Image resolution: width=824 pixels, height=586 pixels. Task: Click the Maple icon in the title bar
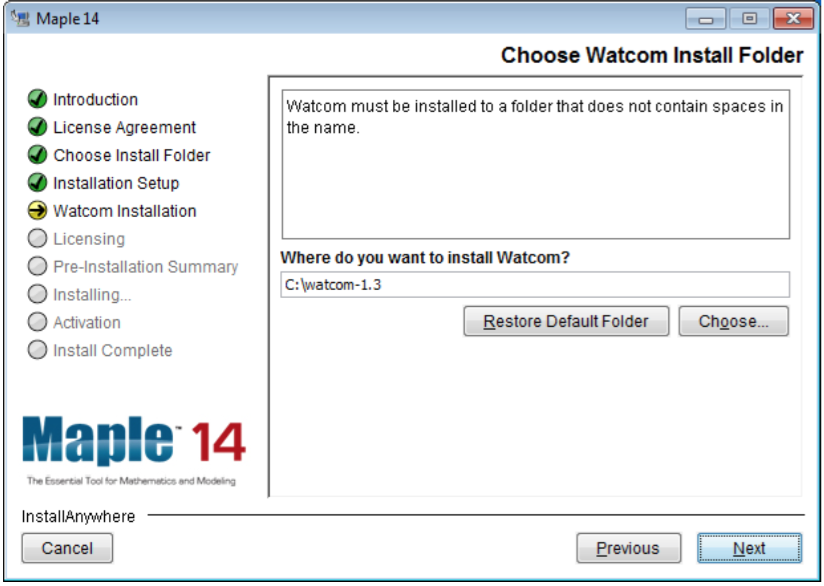tap(18, 17)
